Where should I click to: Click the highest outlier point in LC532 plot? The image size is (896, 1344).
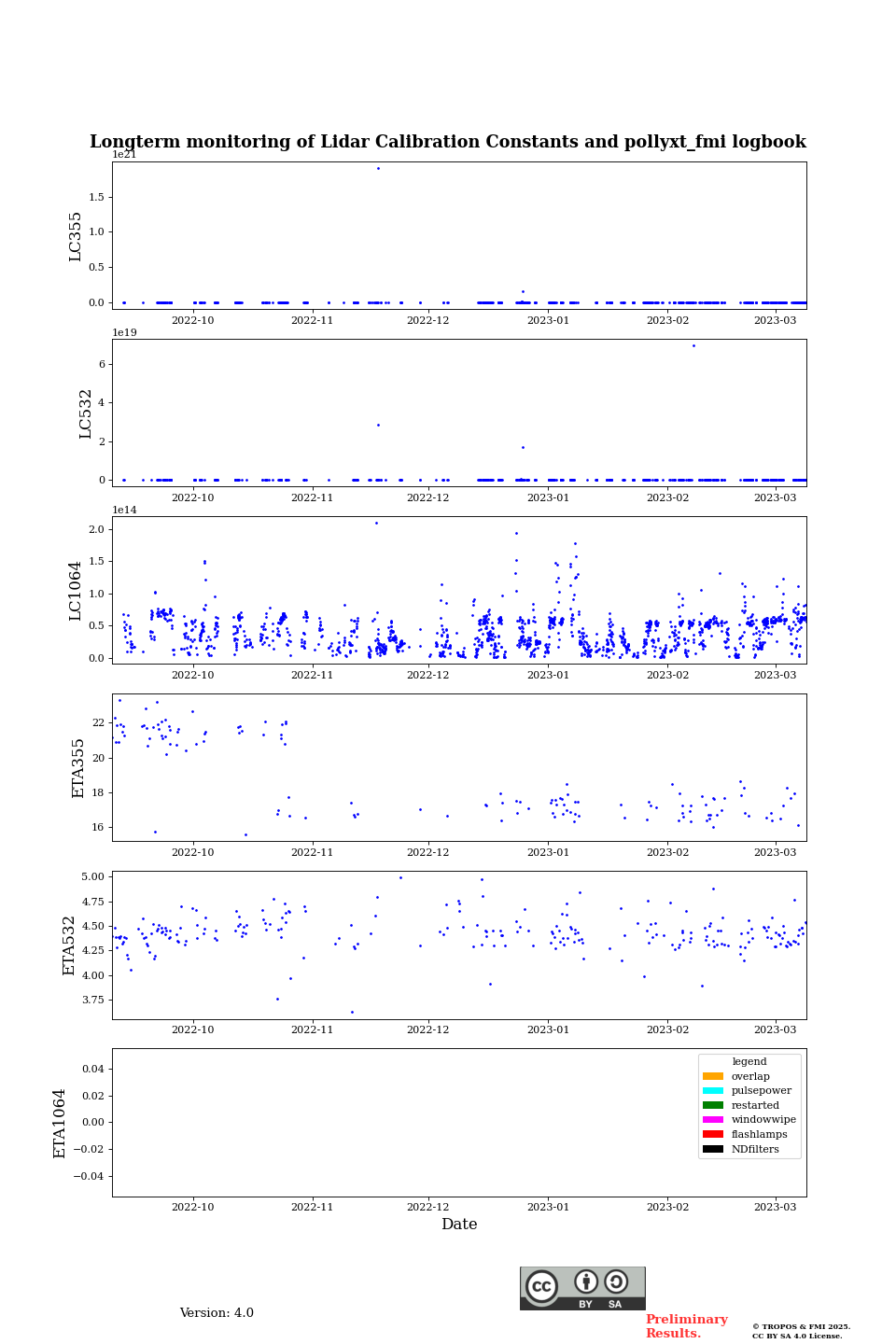693,345
